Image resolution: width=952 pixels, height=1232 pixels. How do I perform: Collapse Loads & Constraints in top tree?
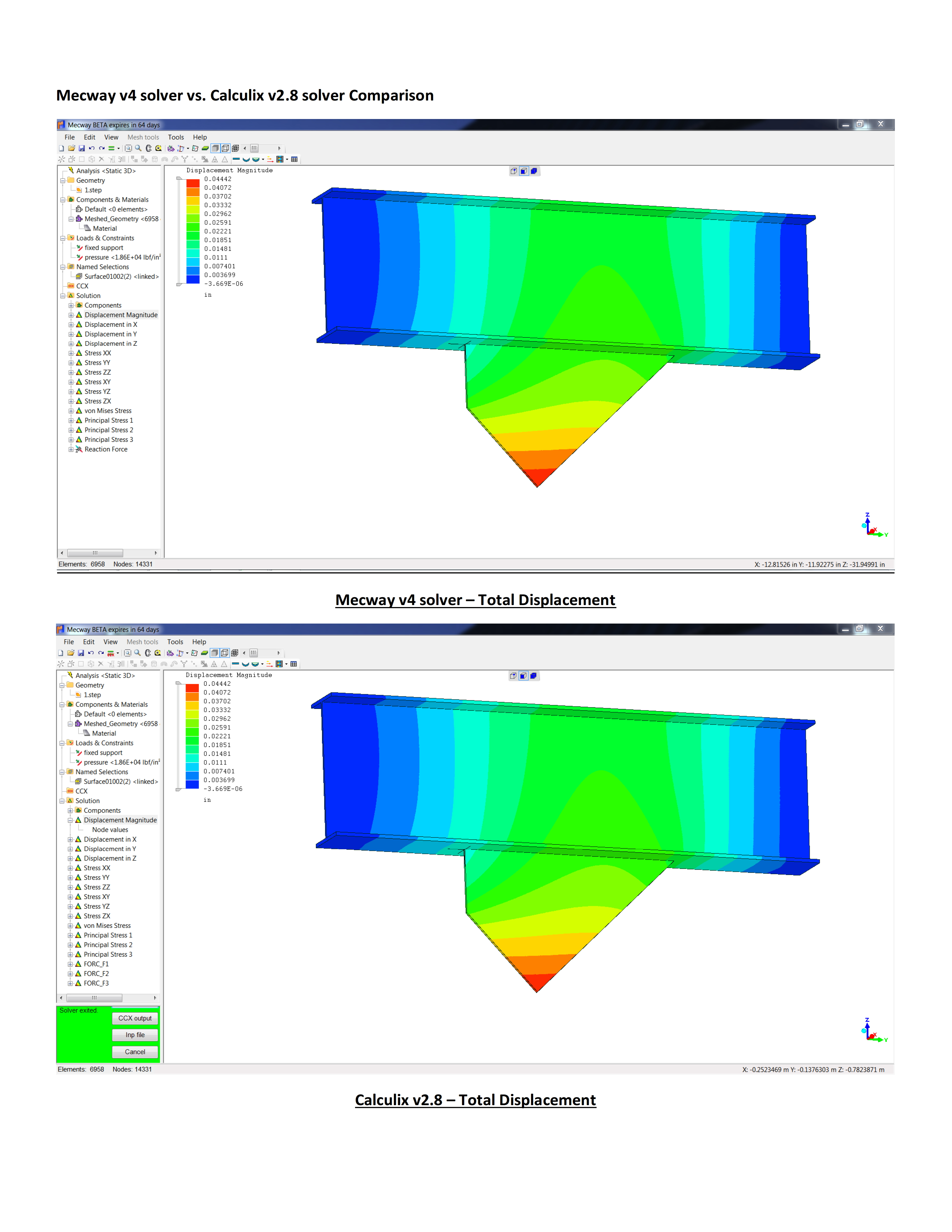[63, 239]
